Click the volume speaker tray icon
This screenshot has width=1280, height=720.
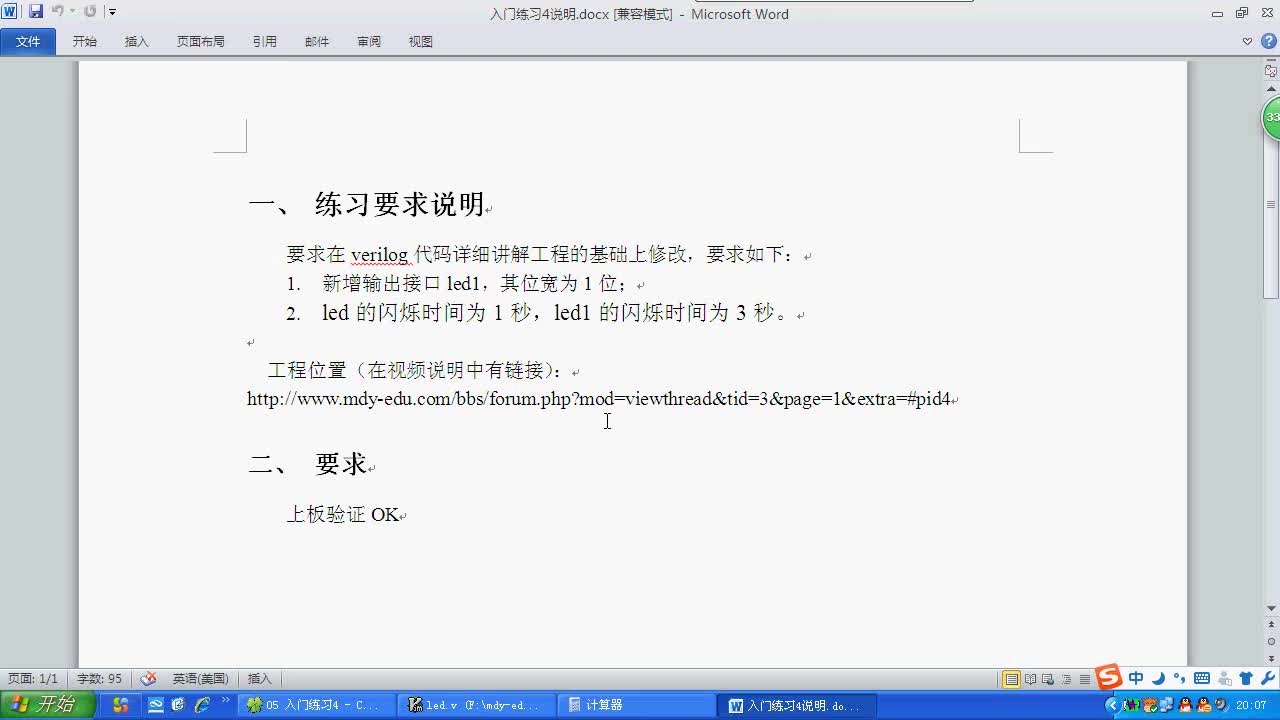coord(1221,705)
